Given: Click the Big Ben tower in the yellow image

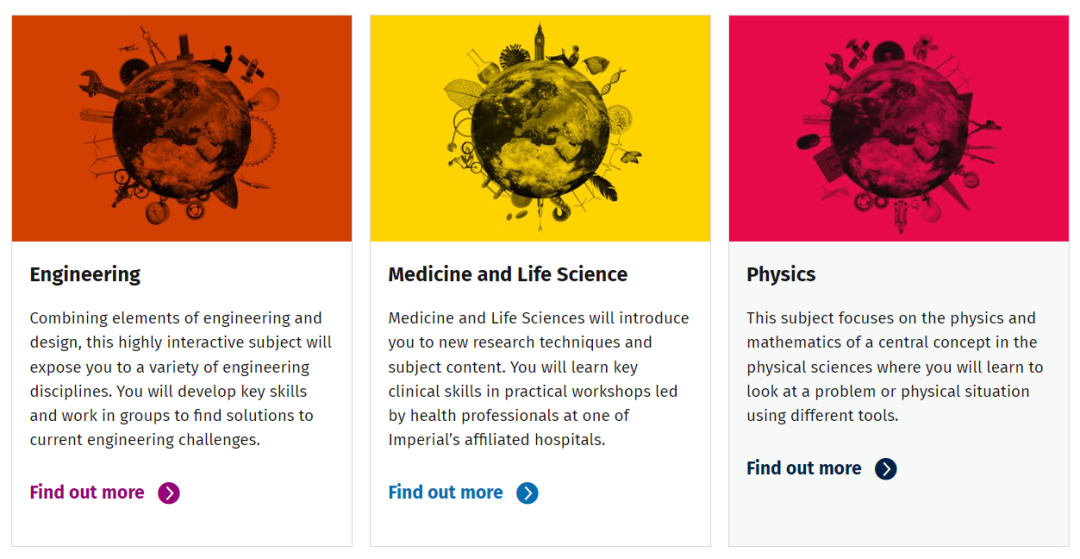Looking at the screenshot, I should tap(539, 43).
